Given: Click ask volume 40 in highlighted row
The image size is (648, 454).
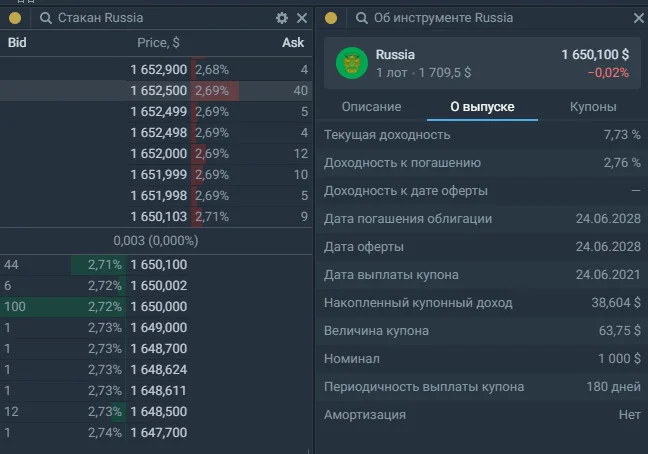Looking at the screenshot, I should (300, 90).
